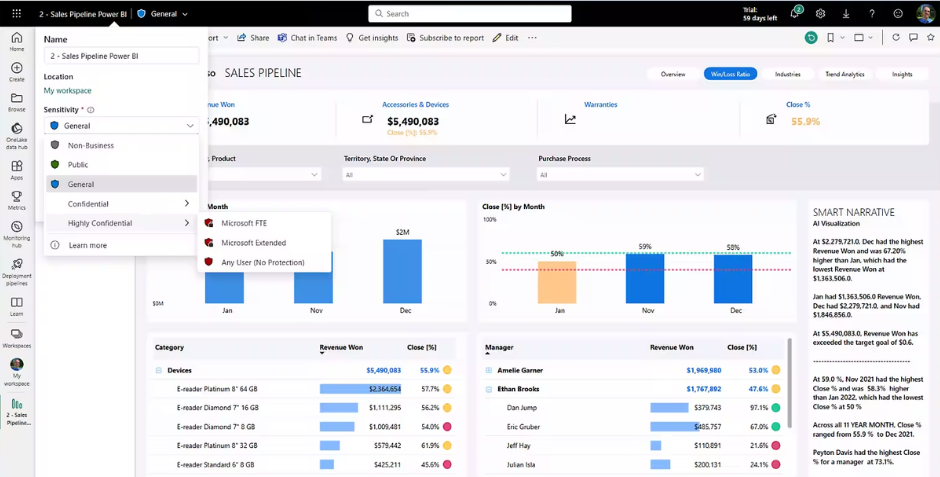The width and height of the screenshot is (940, 477).
Task: Open the help question mark
Action: [x=872, y=13]
